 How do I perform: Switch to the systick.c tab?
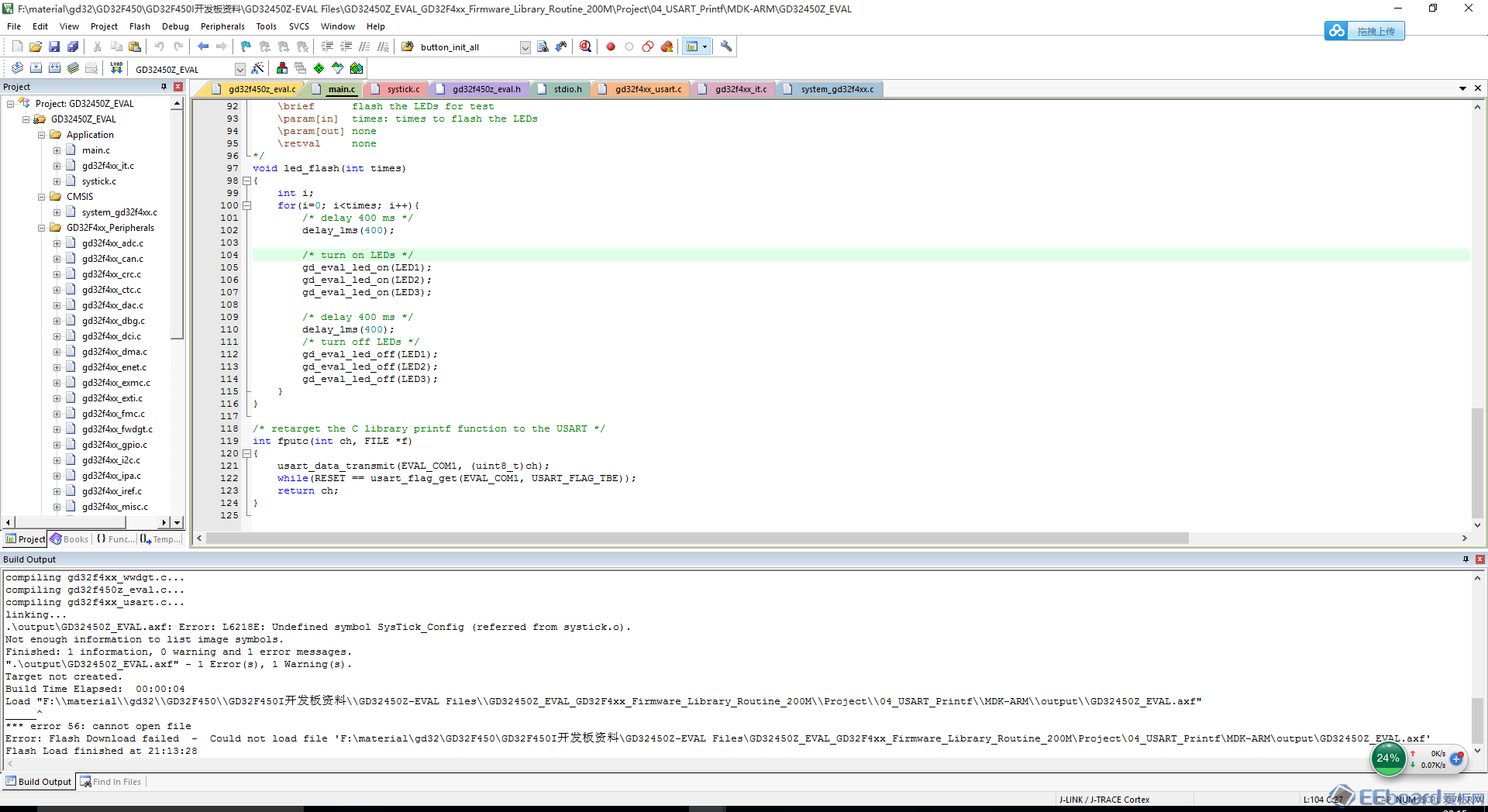[398, 89]
